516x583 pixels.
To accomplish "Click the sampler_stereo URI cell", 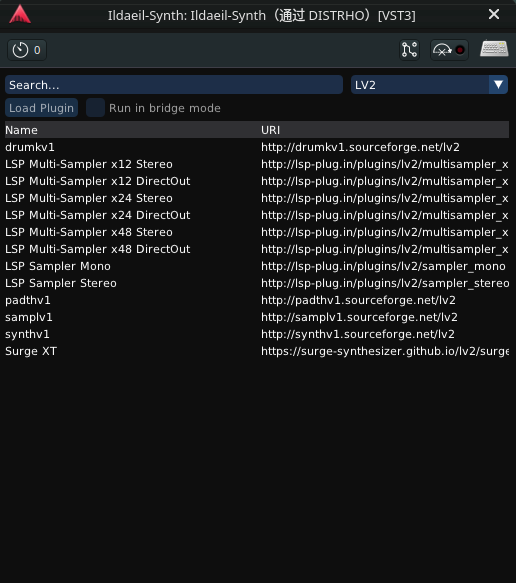I will pyautogui.click(x=385, y=283).
